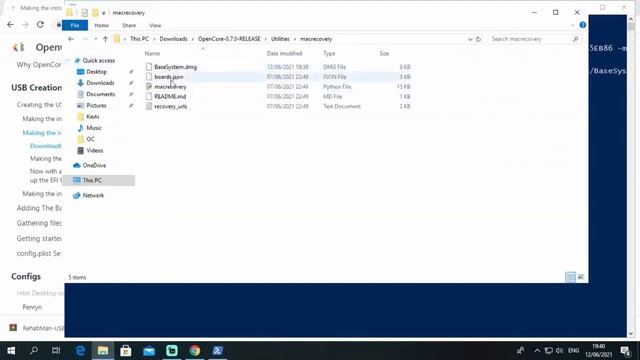
Task: Go back in File Explorer
Action: click(71, 39)
